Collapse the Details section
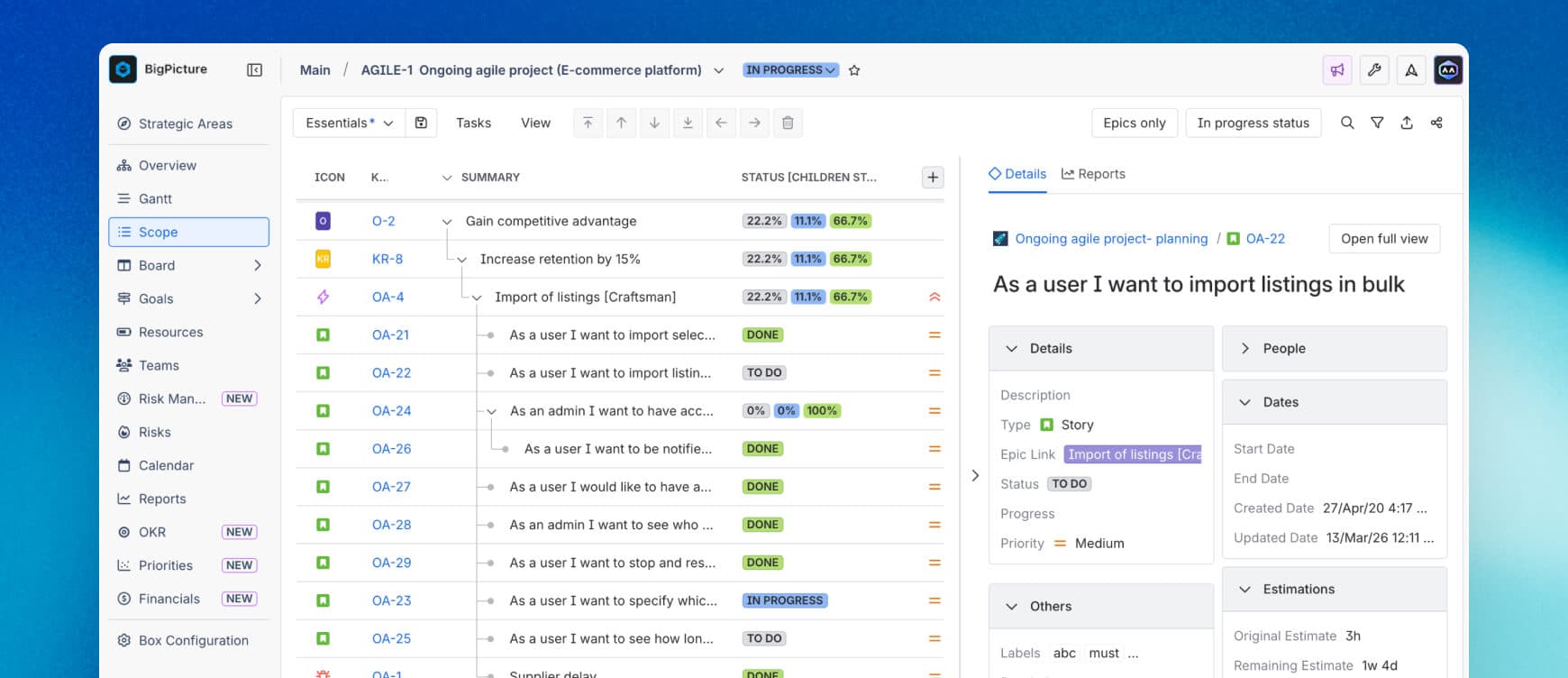The width and height of the screenshot is (1568, 678). pos(1011,349)
